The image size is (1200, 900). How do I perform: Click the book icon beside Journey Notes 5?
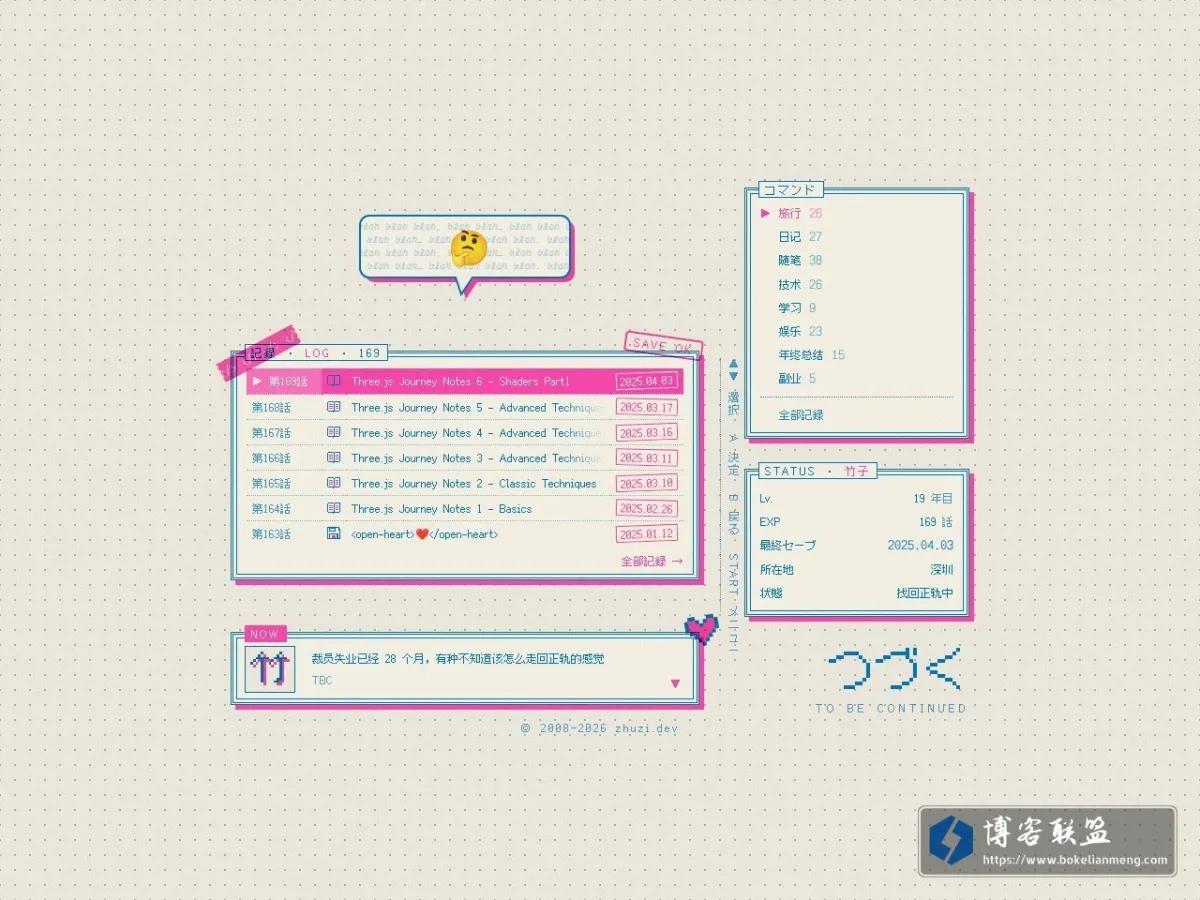334,407
